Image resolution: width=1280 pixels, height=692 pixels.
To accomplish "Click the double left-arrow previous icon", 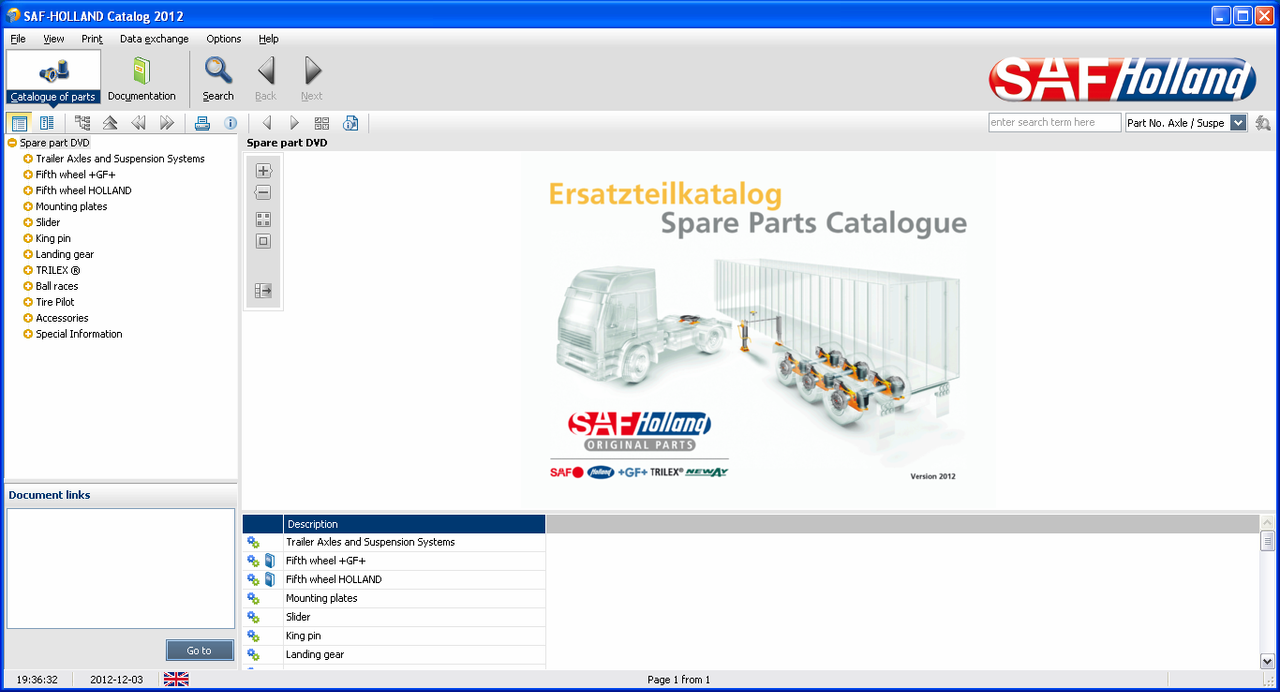I will 138,123.
